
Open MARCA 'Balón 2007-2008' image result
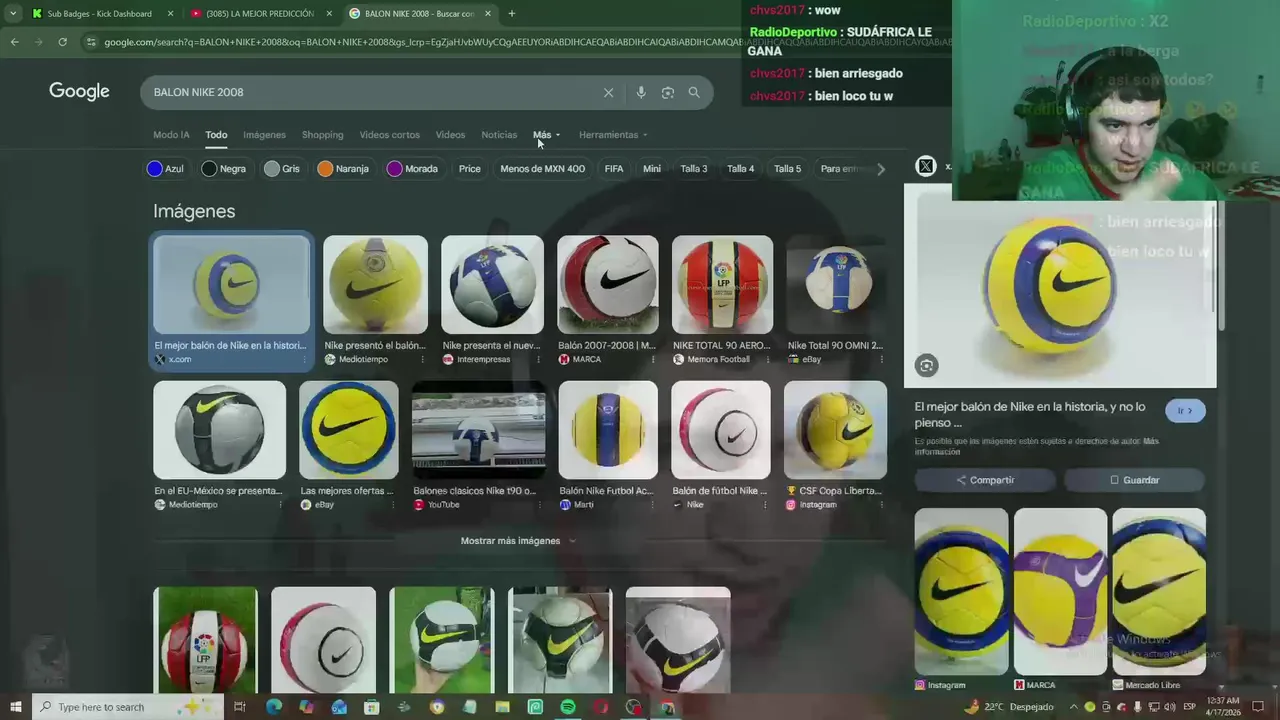pos(608,285)
